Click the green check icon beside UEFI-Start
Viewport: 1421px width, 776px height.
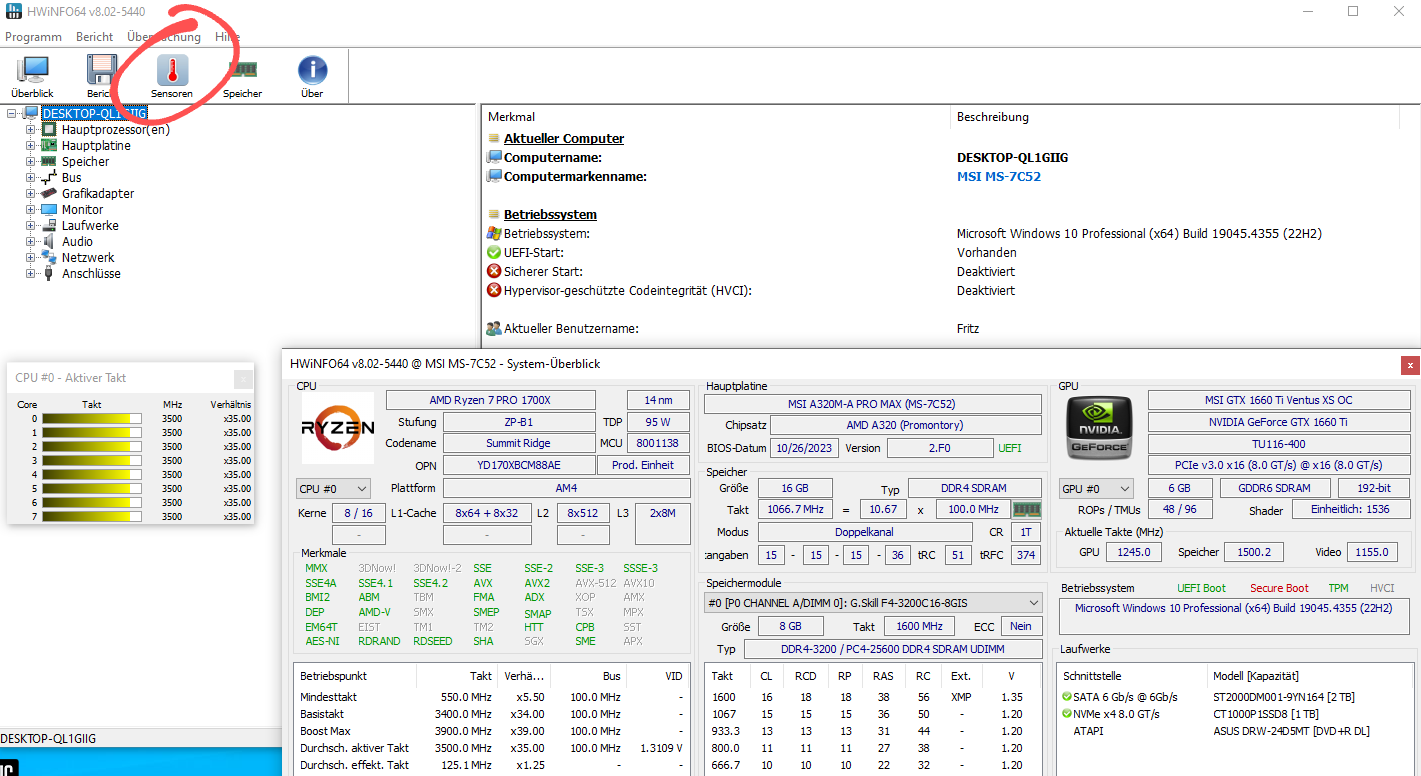[494, 253]
